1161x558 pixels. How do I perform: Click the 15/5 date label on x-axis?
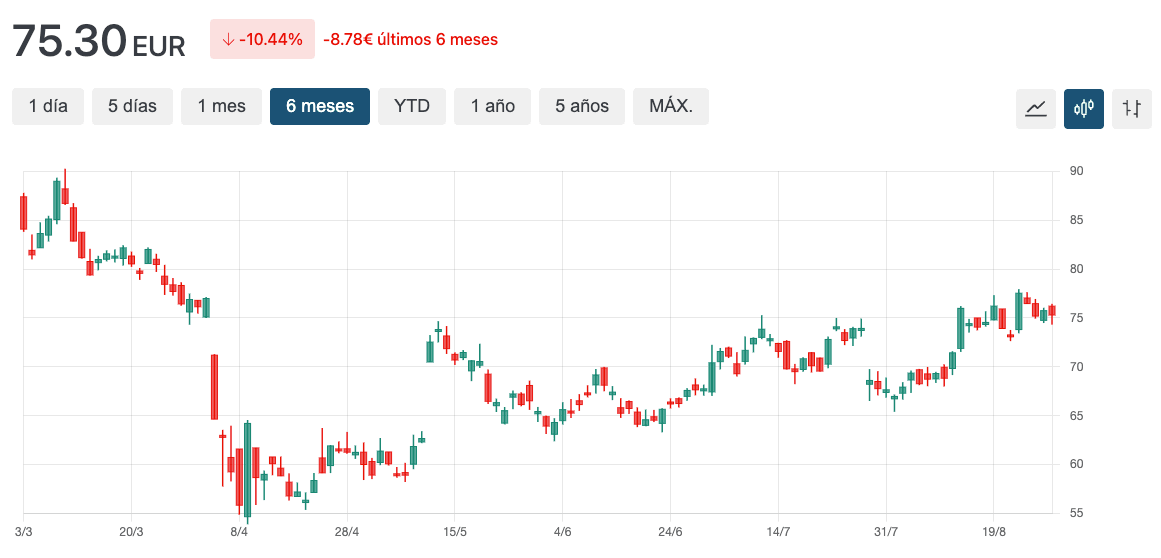click(455, 531)
